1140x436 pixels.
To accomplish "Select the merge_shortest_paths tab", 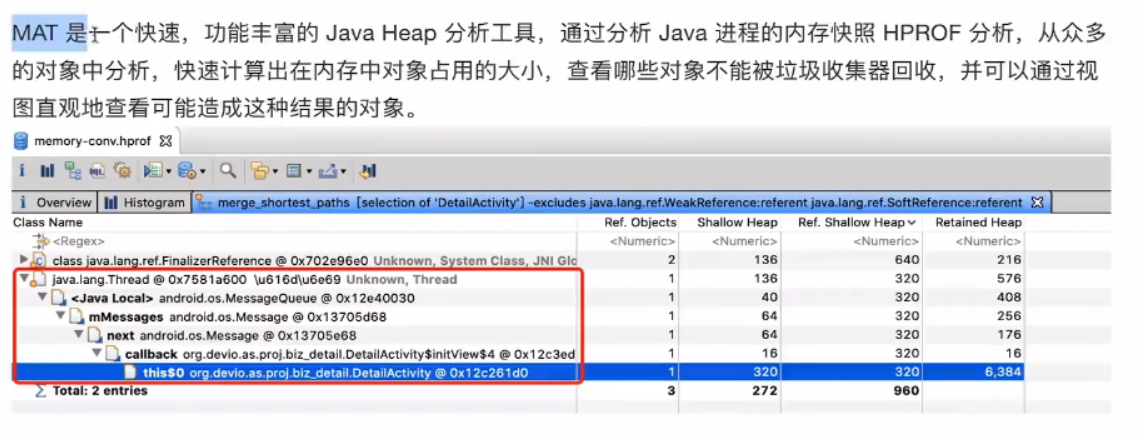I will pos(622,202).
